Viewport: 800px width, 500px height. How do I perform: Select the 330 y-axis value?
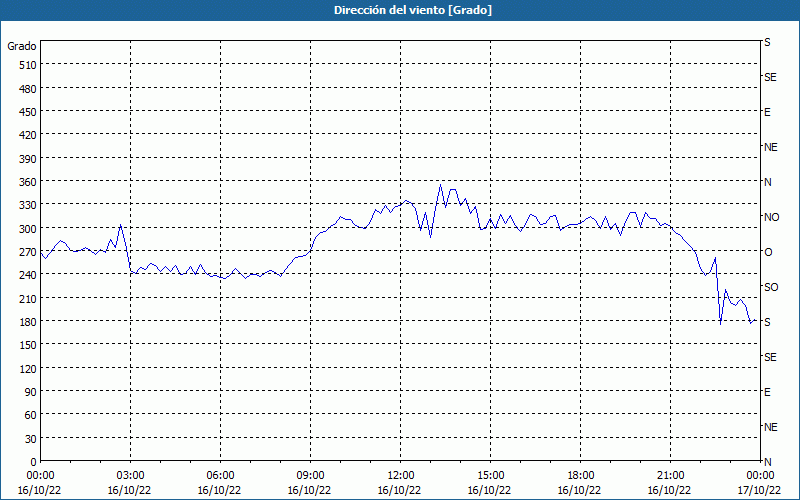pyautogui.click(x=29, y=205)
